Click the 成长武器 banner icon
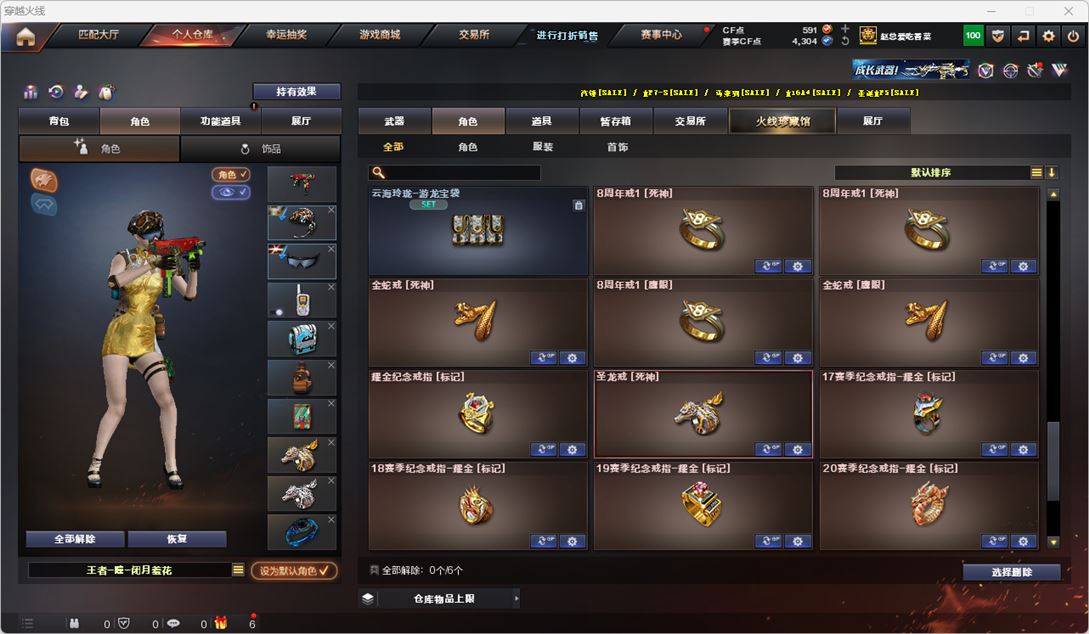Screen dimensions: 1089x634 pos(911,69)
